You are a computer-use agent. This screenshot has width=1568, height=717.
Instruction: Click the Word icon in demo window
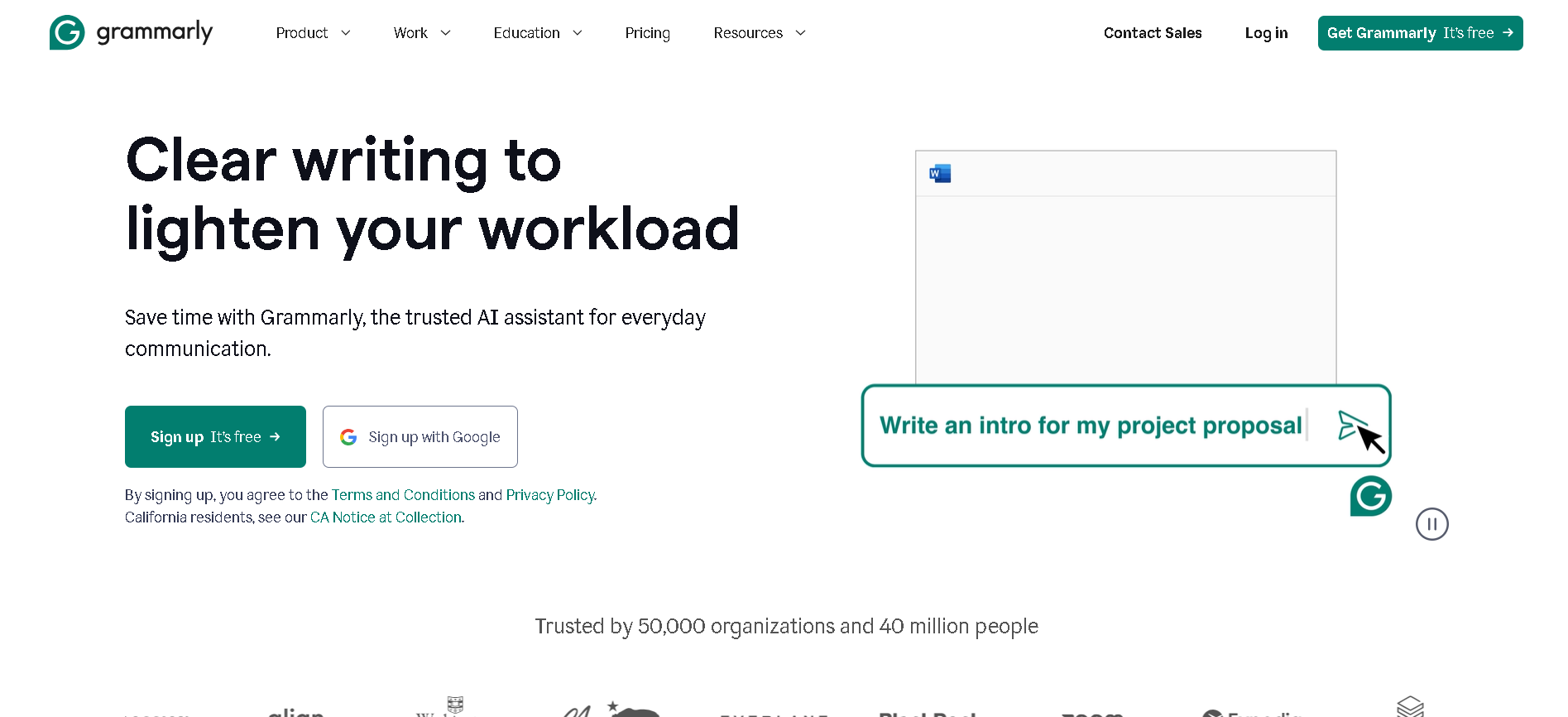(x=940, y=173)
